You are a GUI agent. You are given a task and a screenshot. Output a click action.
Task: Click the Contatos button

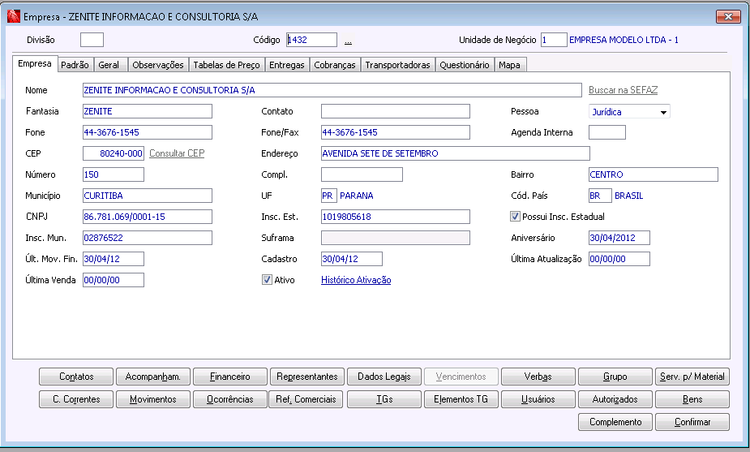76,376
